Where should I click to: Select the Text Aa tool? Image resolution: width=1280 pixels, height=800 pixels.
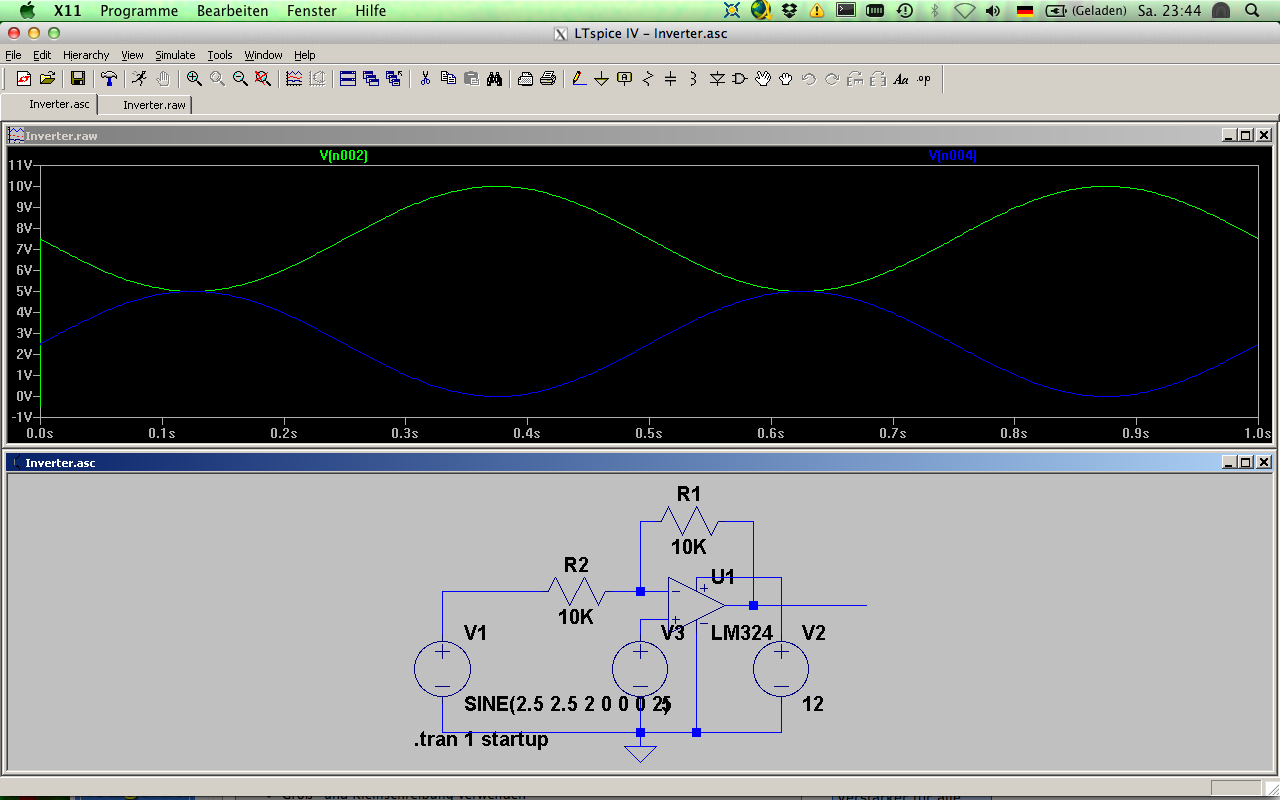pos(901,79)
